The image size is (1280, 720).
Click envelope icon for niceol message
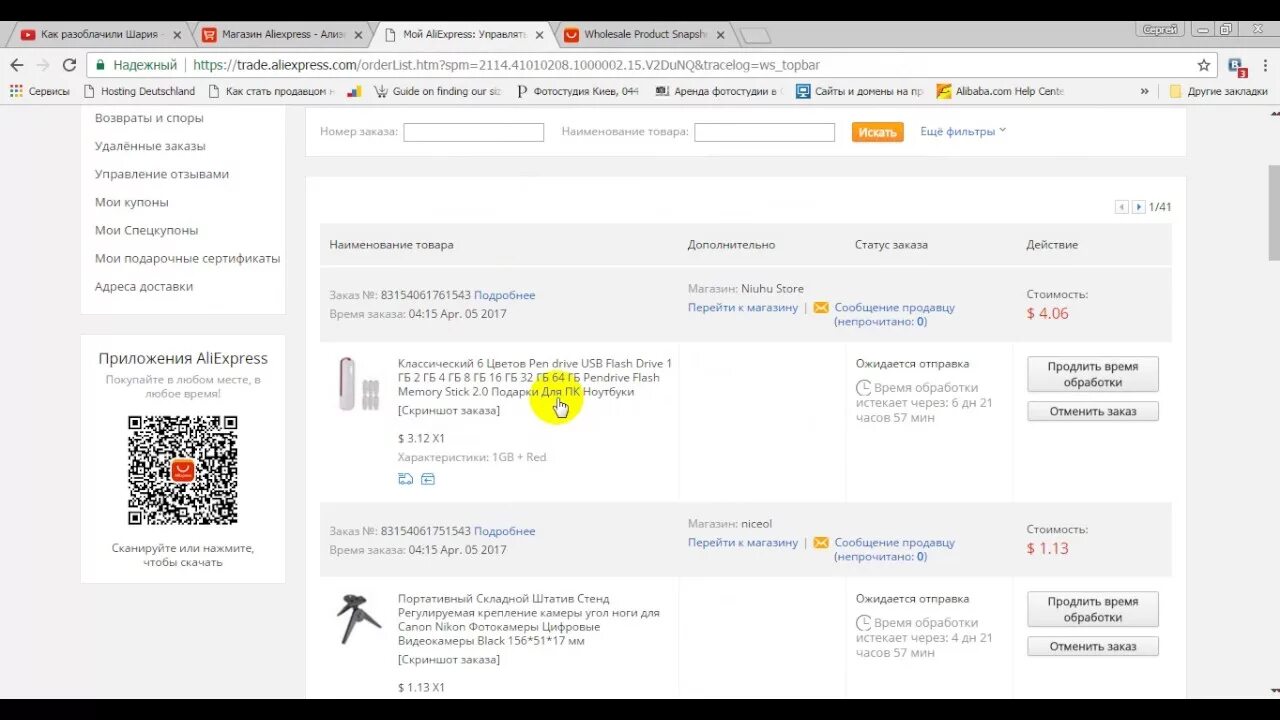click(821, 543)
